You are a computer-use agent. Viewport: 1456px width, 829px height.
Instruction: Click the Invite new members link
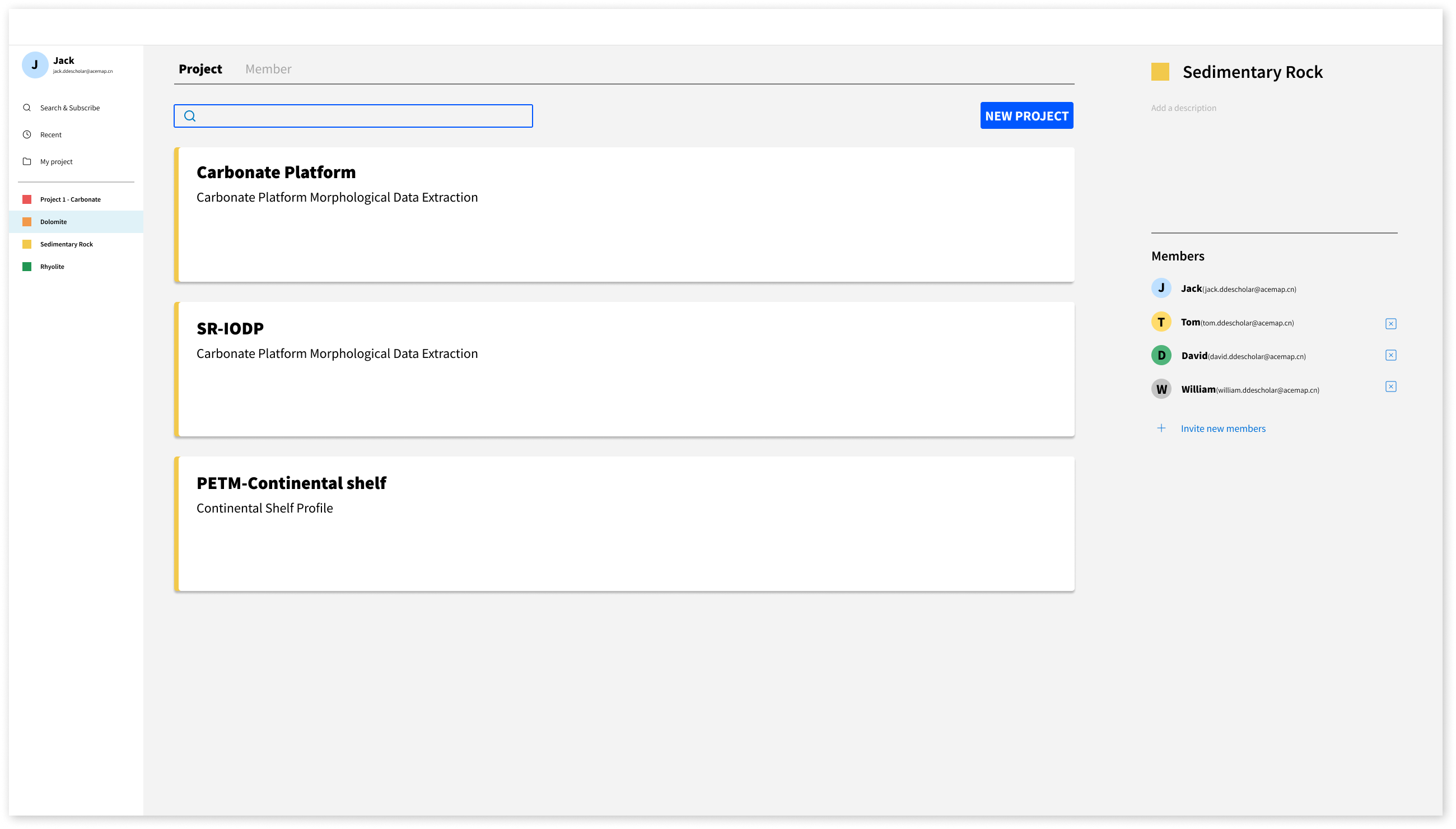pyautogui.click(x=1222, y=428)
